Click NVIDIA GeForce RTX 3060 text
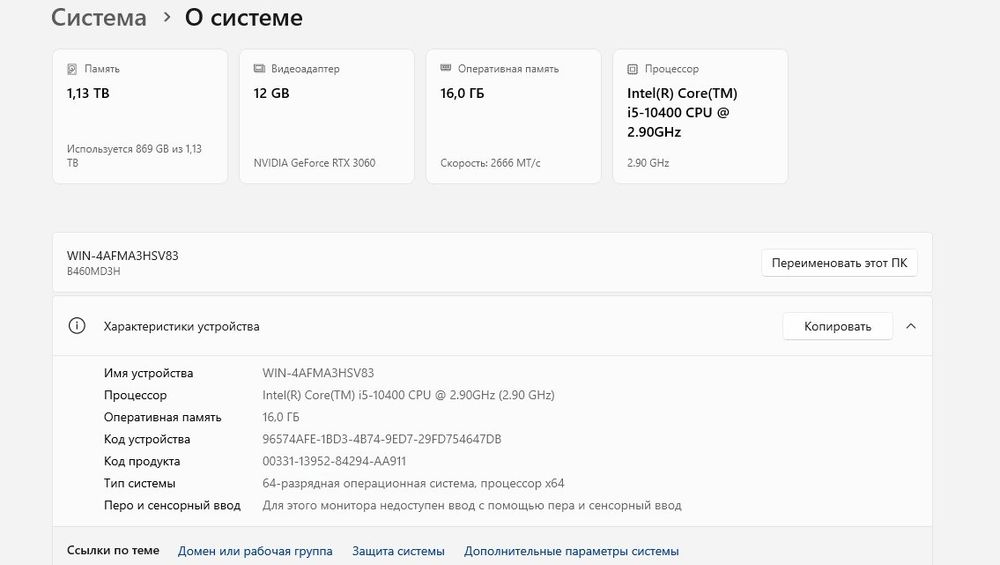 [314, 163]
